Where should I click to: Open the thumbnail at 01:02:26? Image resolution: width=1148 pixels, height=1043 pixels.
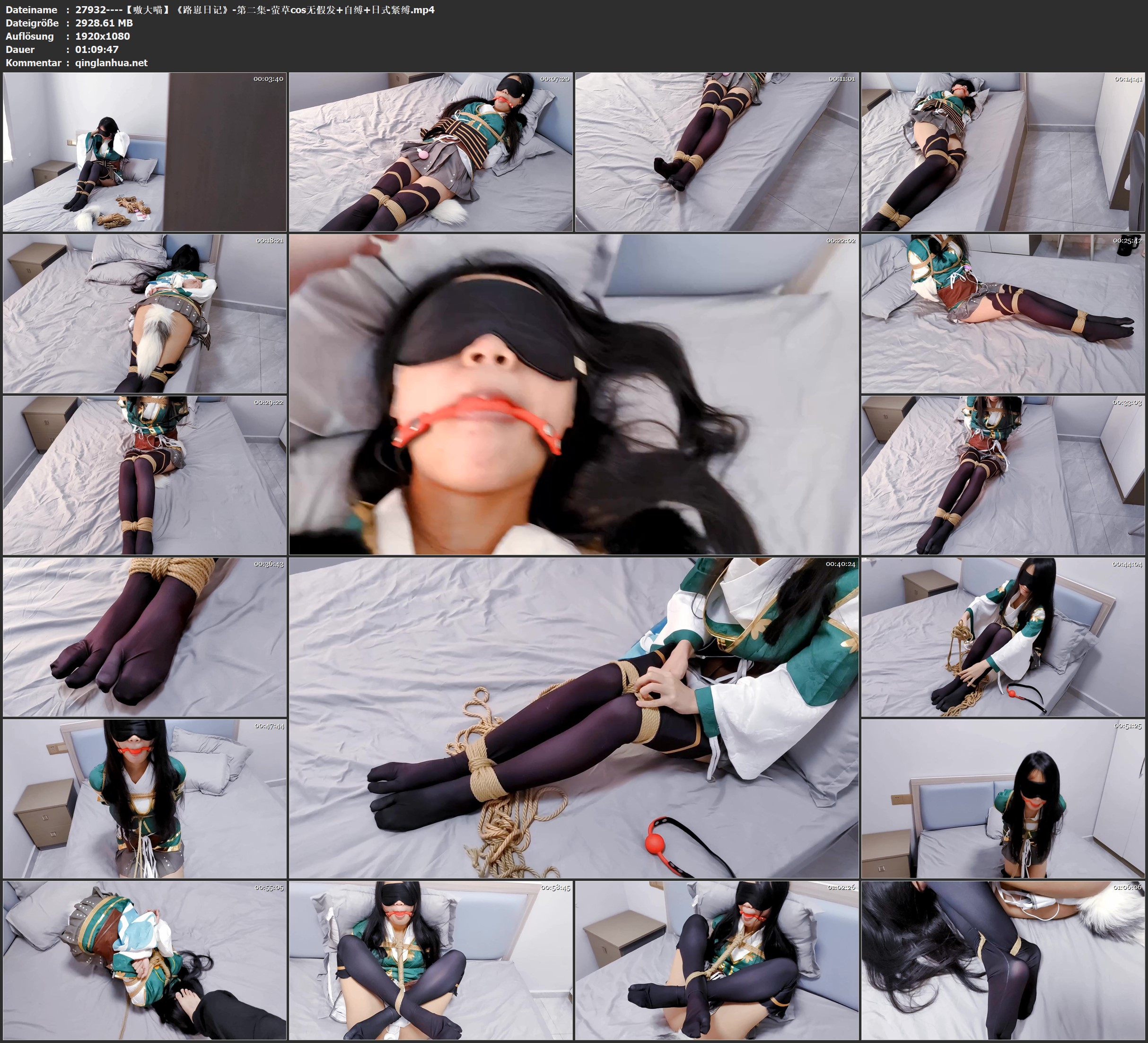pyautogui.click(x=717, y=960)
